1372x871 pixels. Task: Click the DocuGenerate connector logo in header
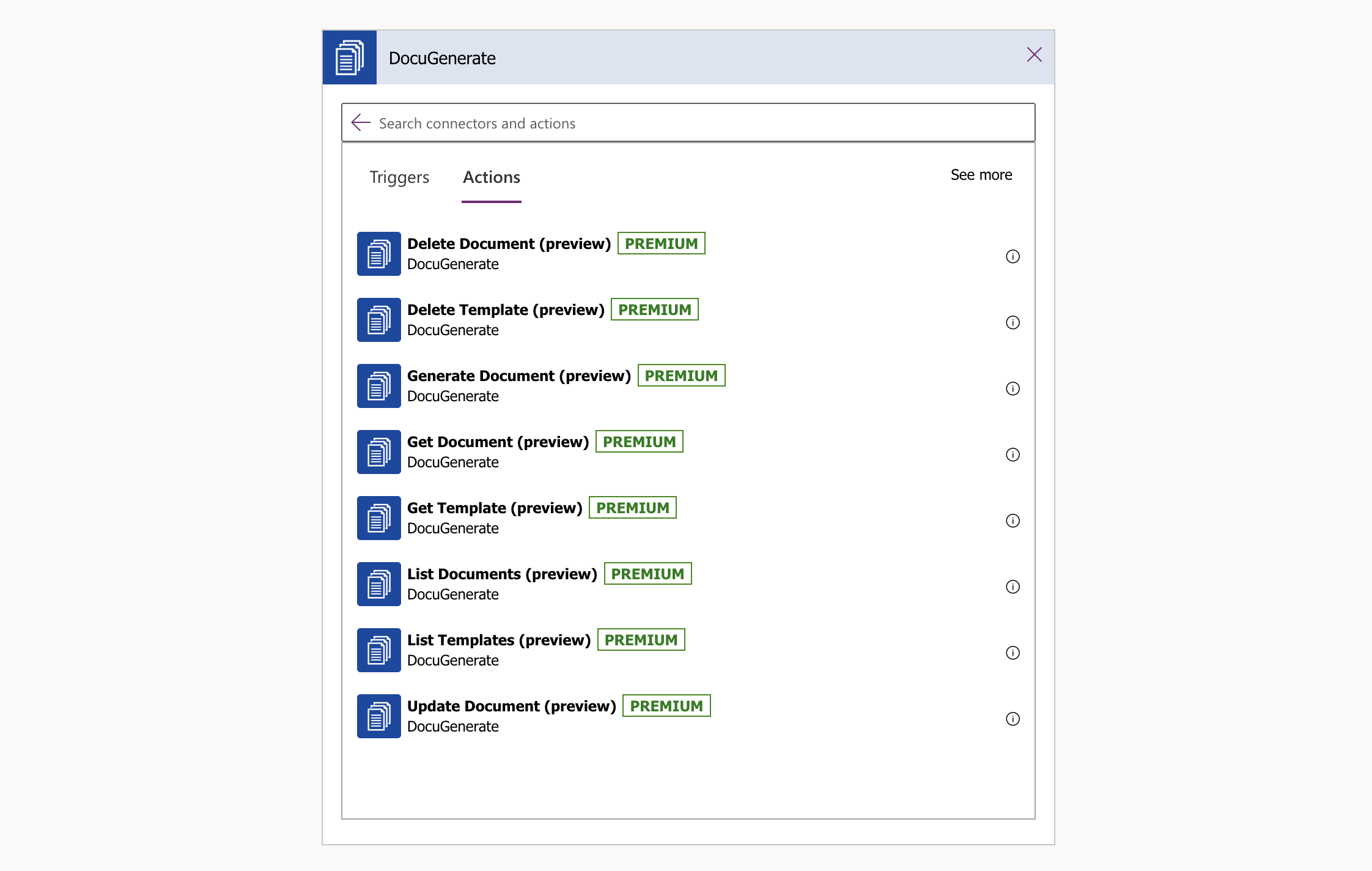(x=350, y=57)
